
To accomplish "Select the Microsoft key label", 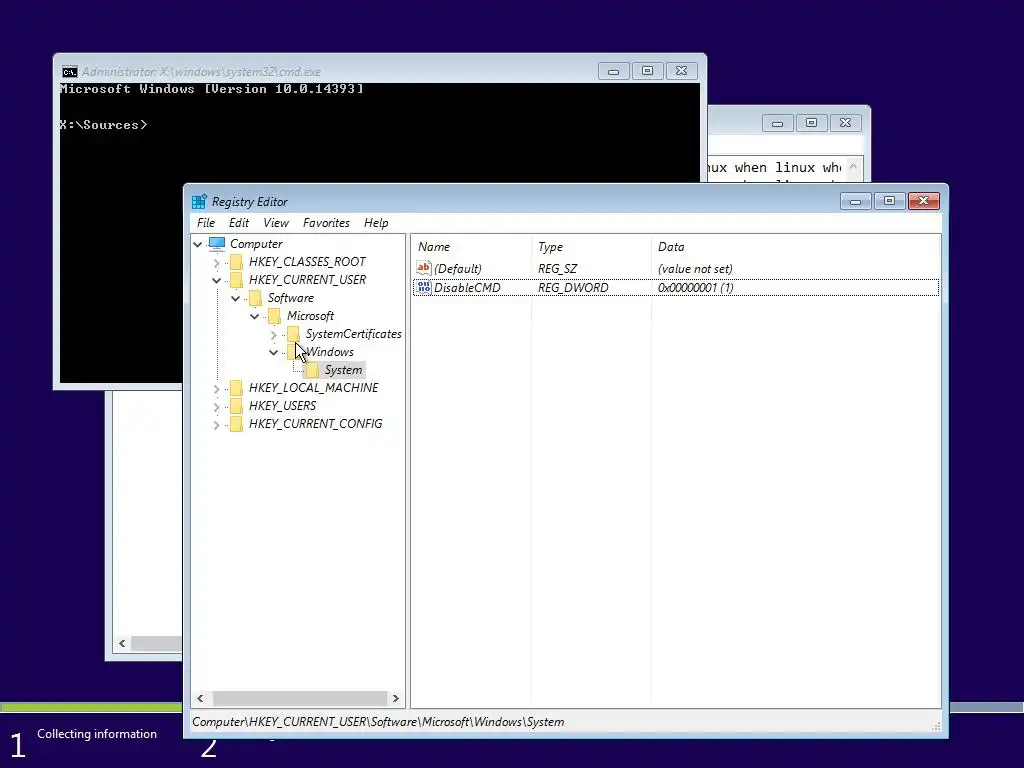I will 310,316.
